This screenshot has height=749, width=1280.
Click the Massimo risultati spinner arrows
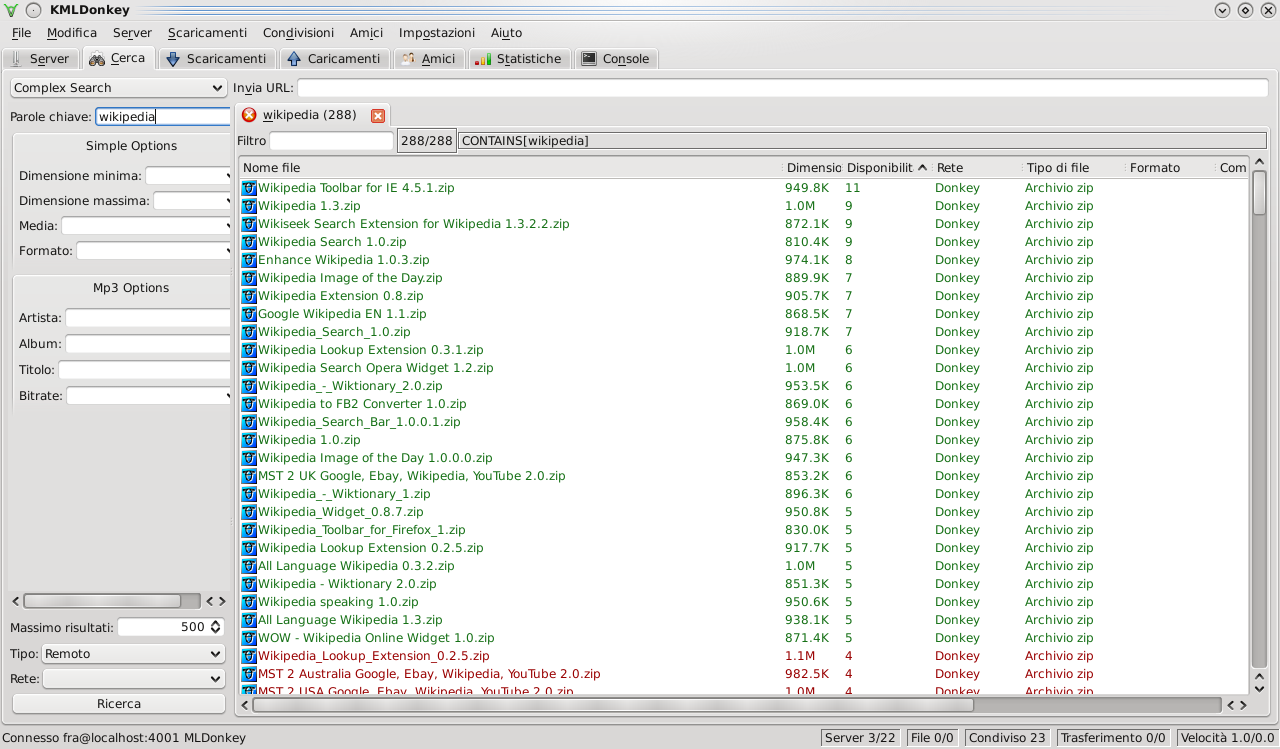point(215,628)
